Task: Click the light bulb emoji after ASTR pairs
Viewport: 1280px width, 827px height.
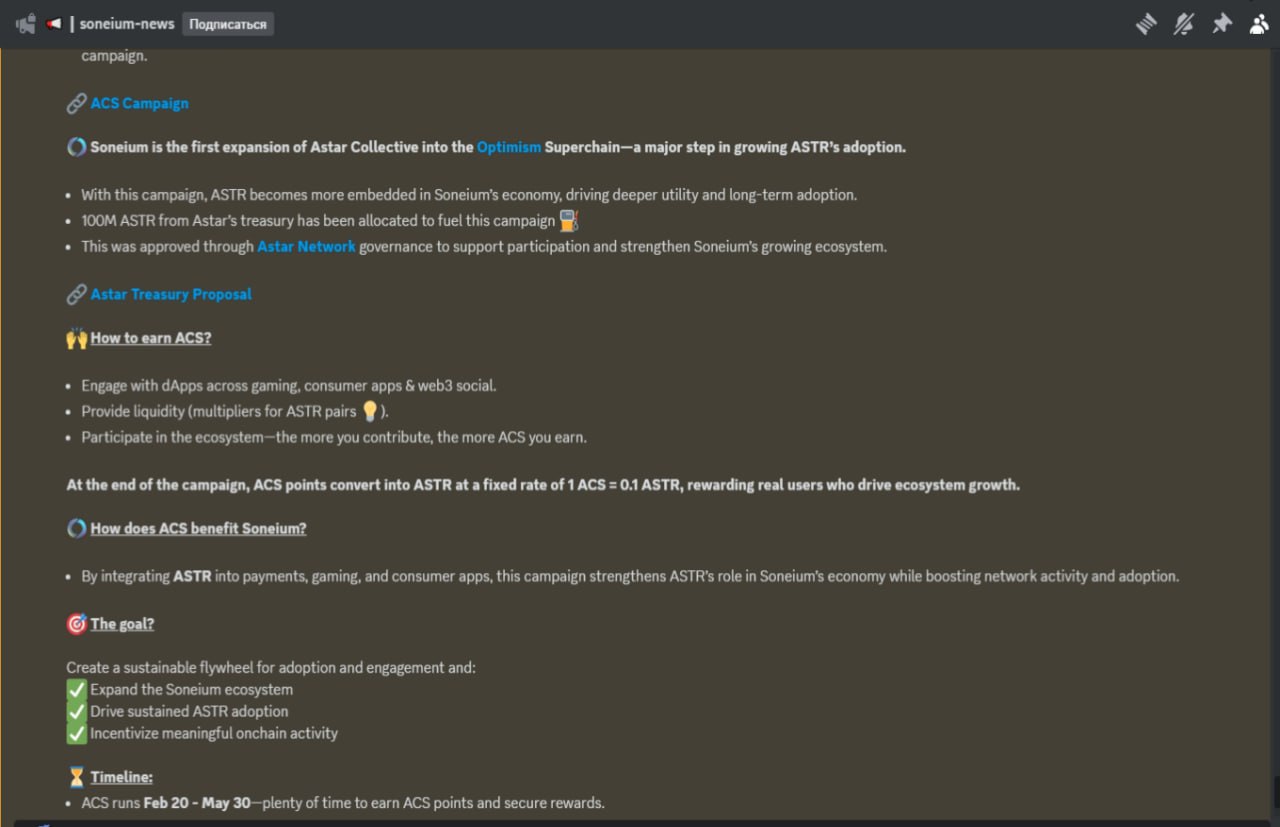Action: tap(370, 411)
